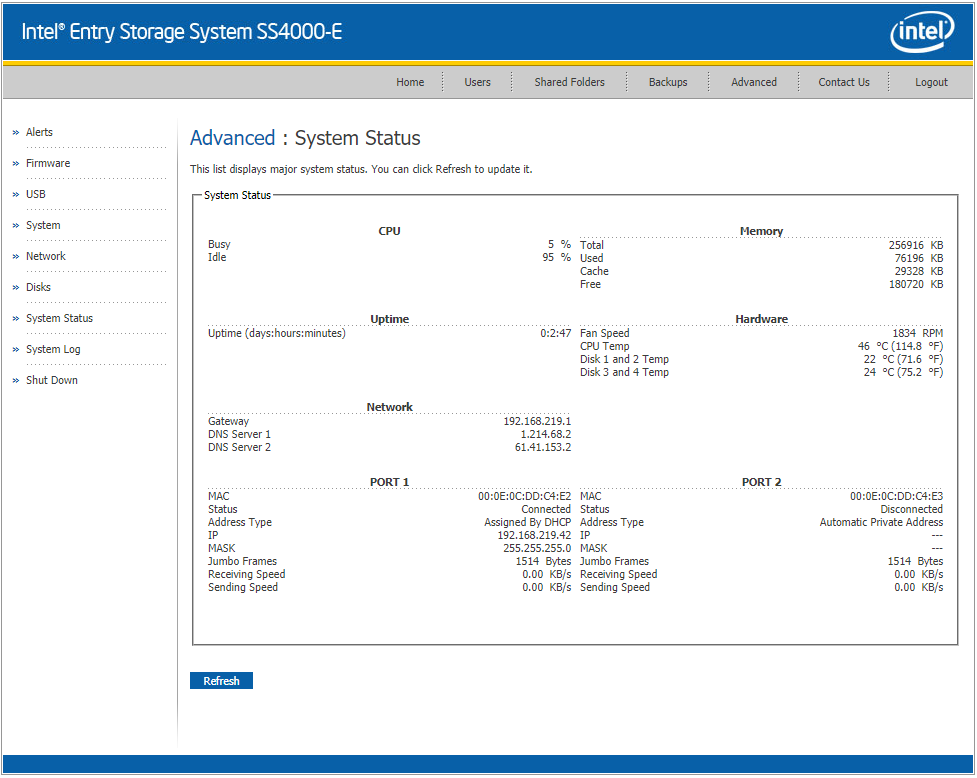Click the CPU Temp label
977x778 pixels.
pos(604,346)
